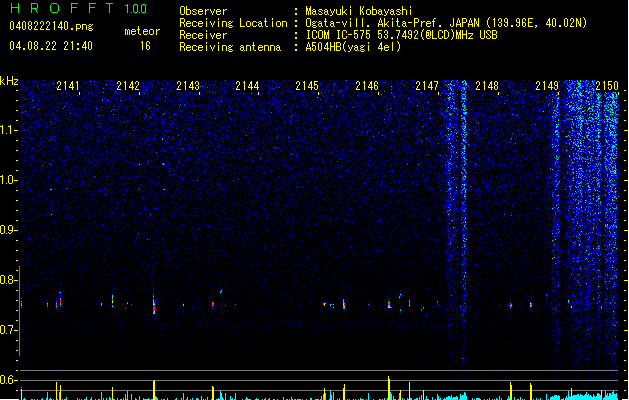Viewport: 629px width, 400px height.
Task: Click the 2141 time marker
Action: point(68,86)
